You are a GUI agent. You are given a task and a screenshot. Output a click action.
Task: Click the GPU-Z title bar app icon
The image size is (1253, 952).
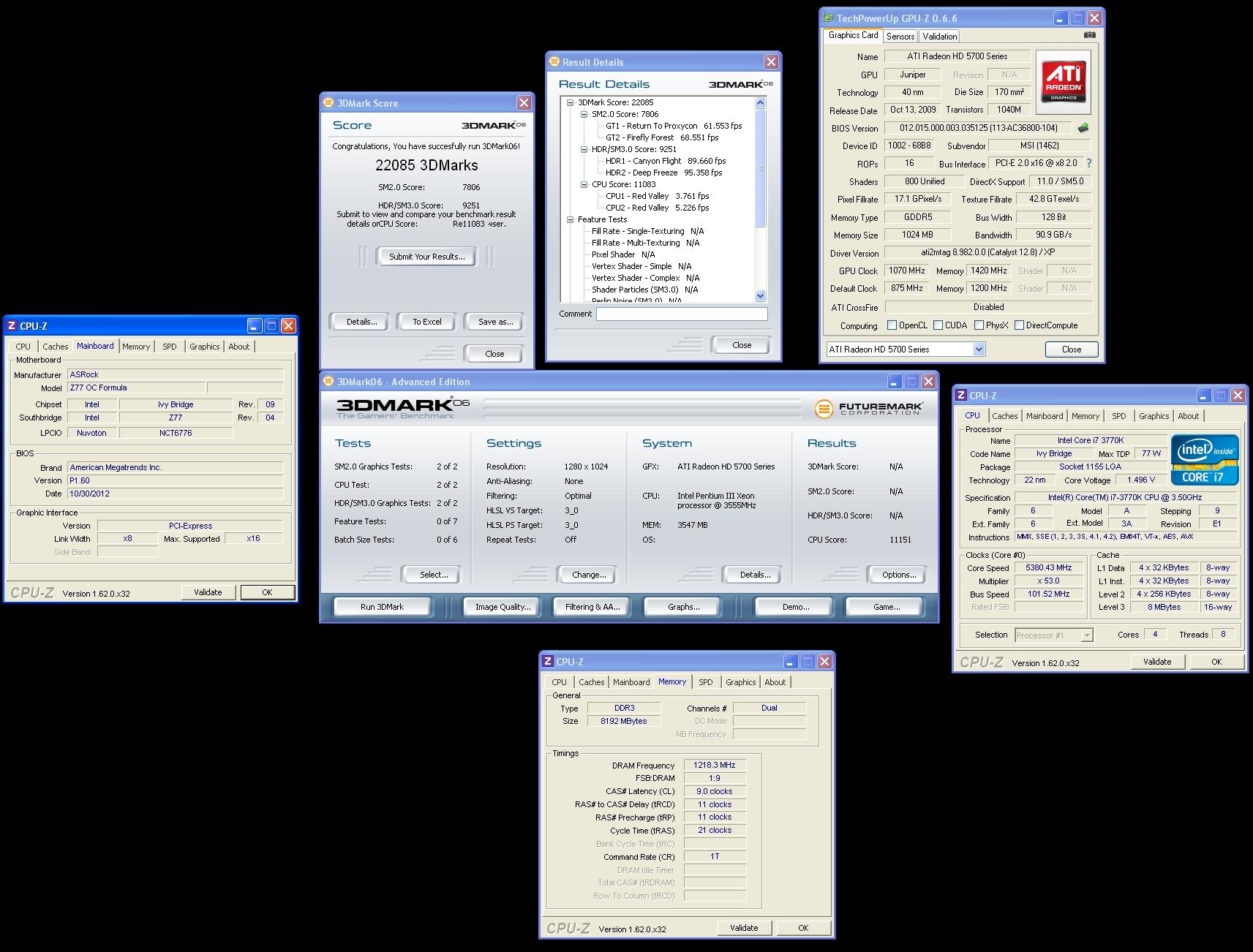(x=828, y=18)
